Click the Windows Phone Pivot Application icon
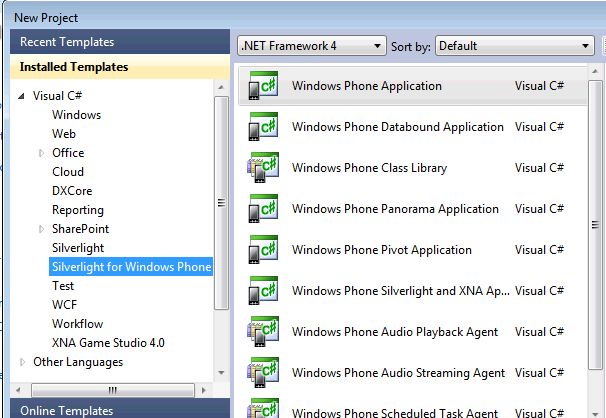The width and height of the screenshot is (606, 418). (263, 250)
